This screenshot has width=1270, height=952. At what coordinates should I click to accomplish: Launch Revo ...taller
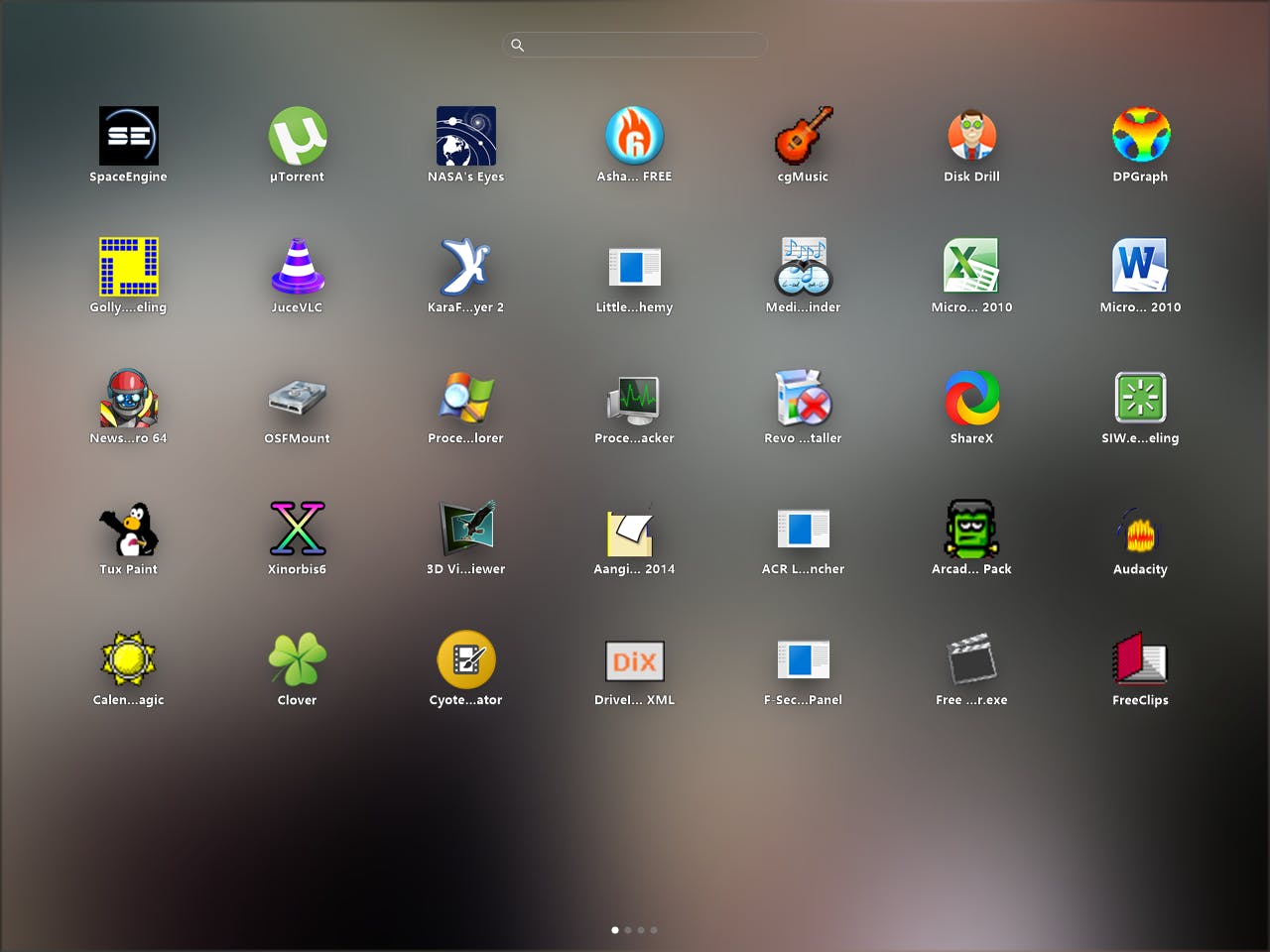[804, 398]
